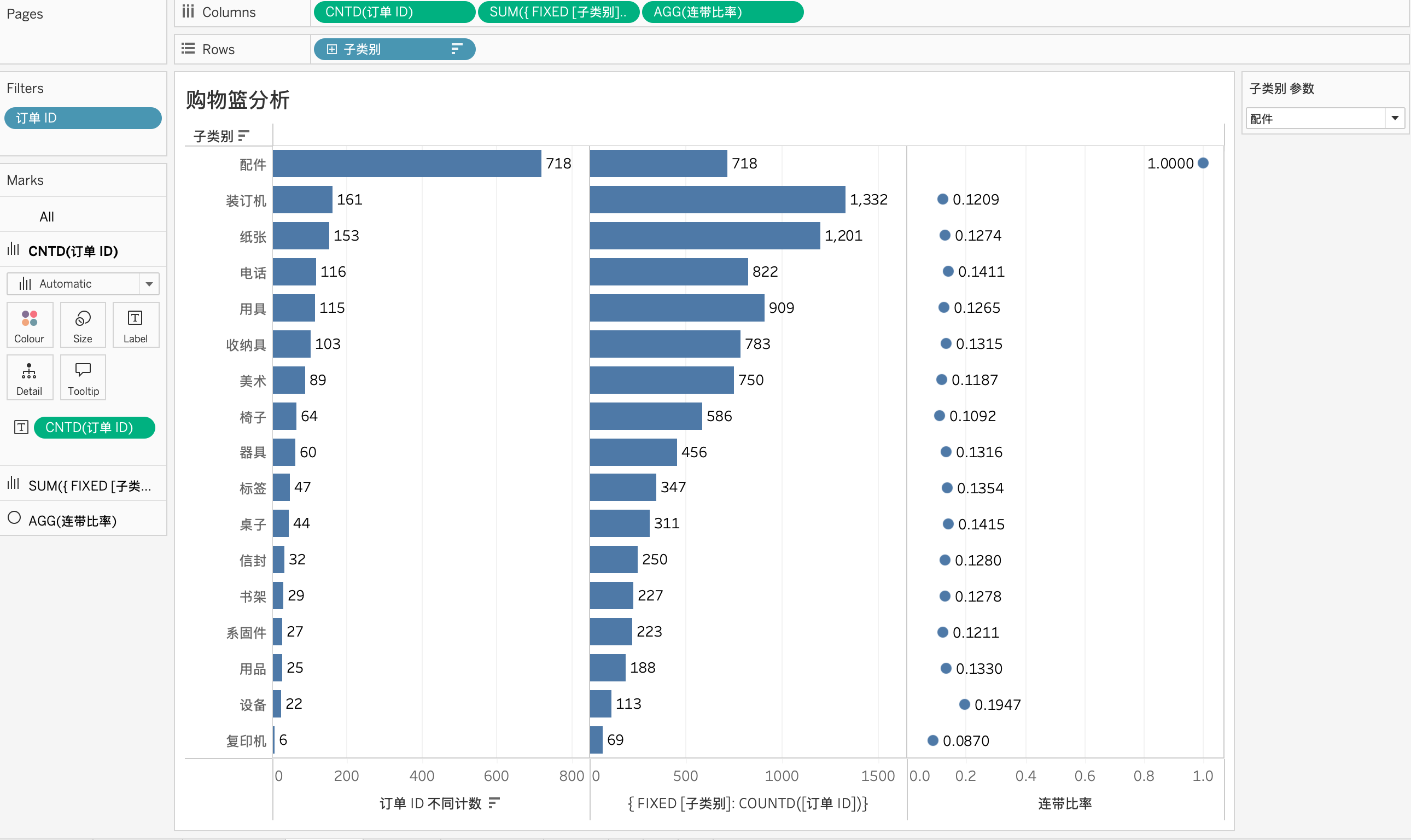Click the 配件 bar showing 718
Image resolution: width=1411 pixels, height=840 pixels.
click(x=406, y=164)
